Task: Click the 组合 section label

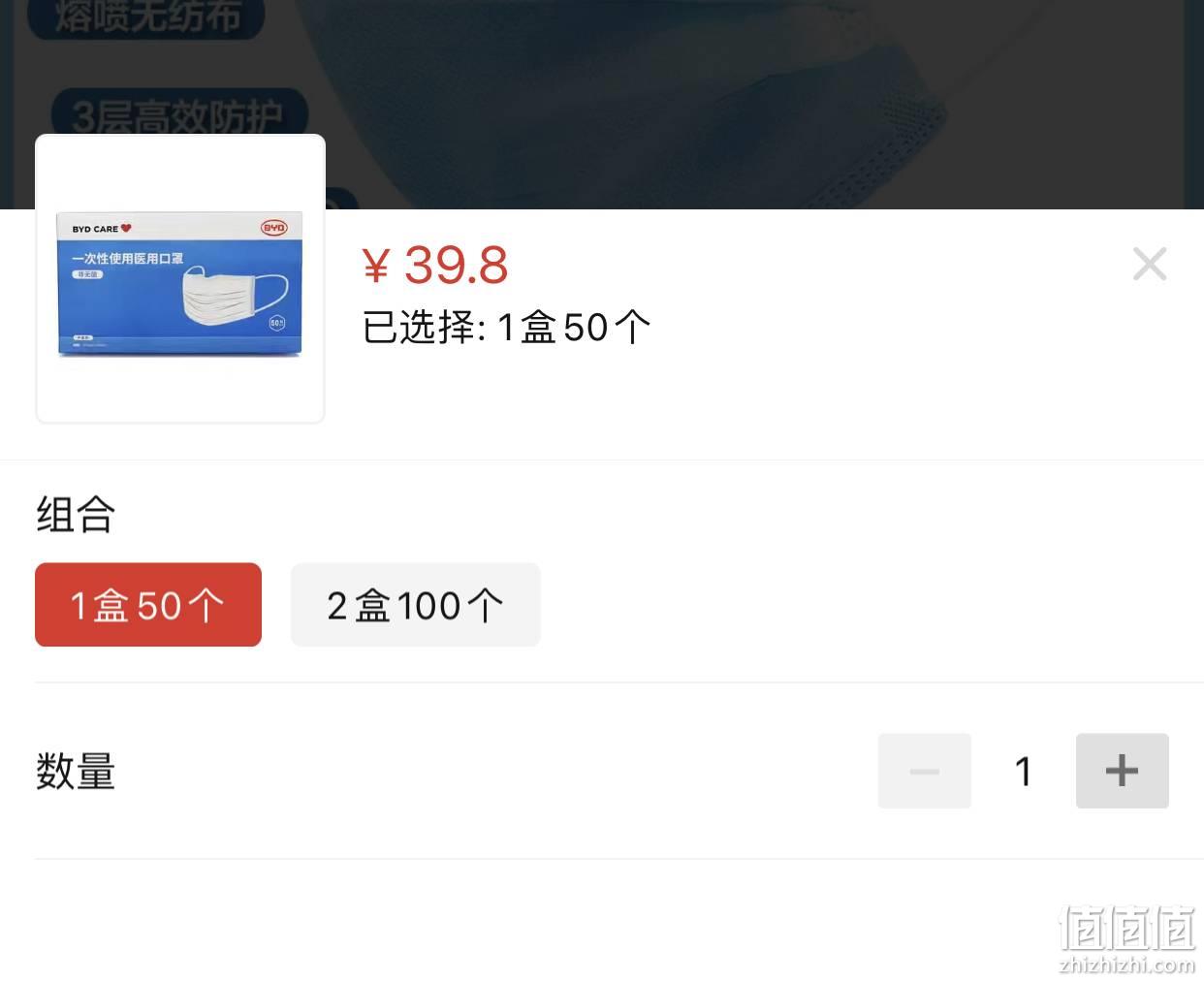Action: [77, 514]
